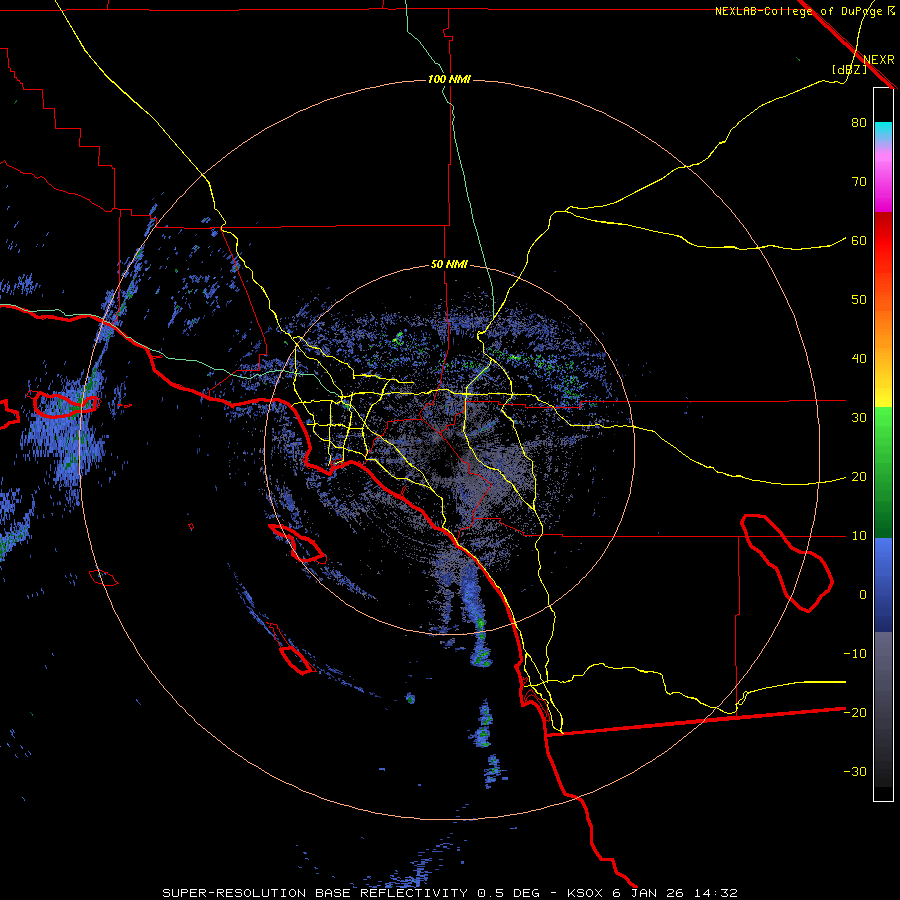Click the 50 value on the dBZ scale

859,300
